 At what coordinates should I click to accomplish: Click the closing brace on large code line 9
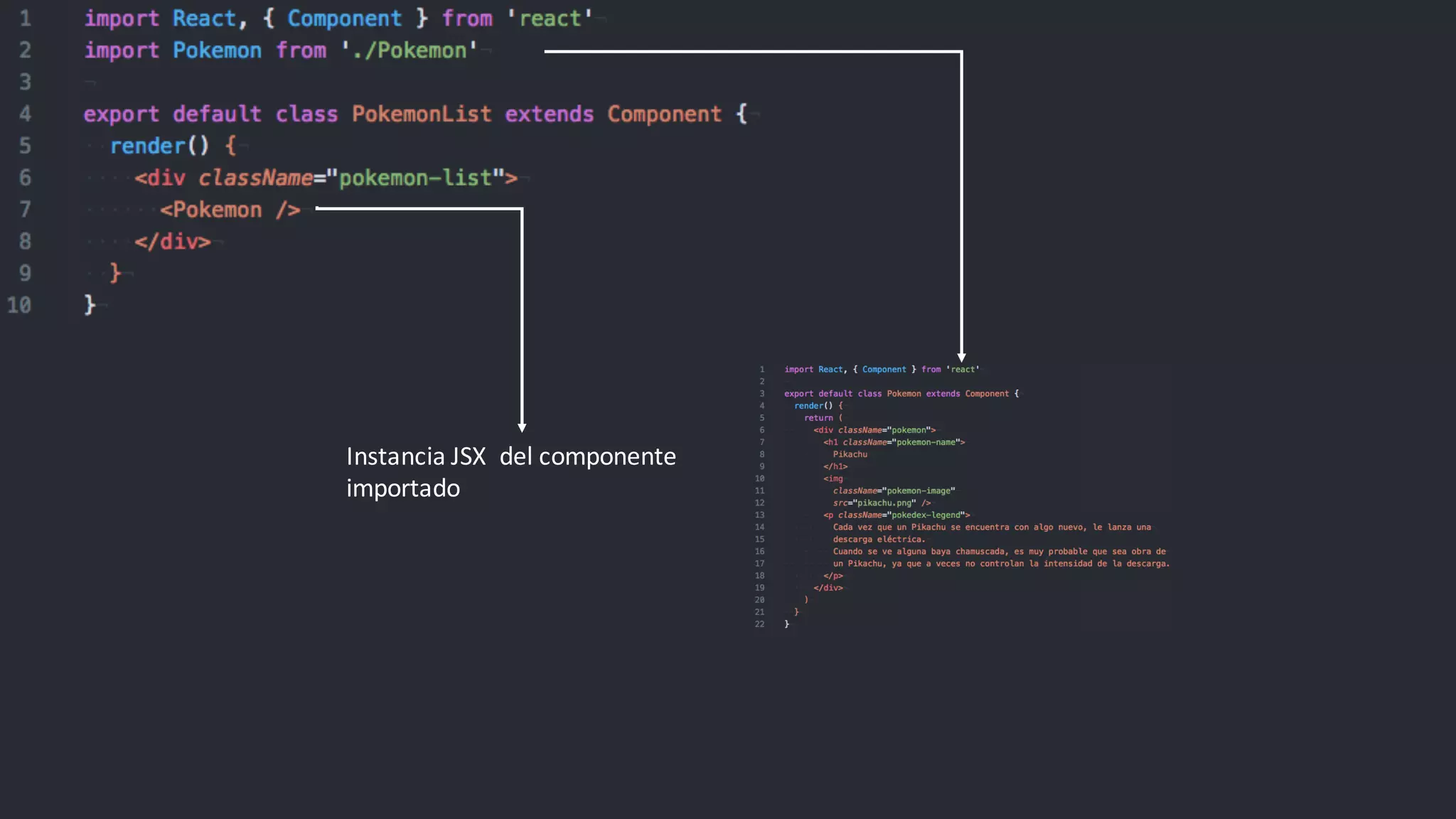click(x=115, y=273)
